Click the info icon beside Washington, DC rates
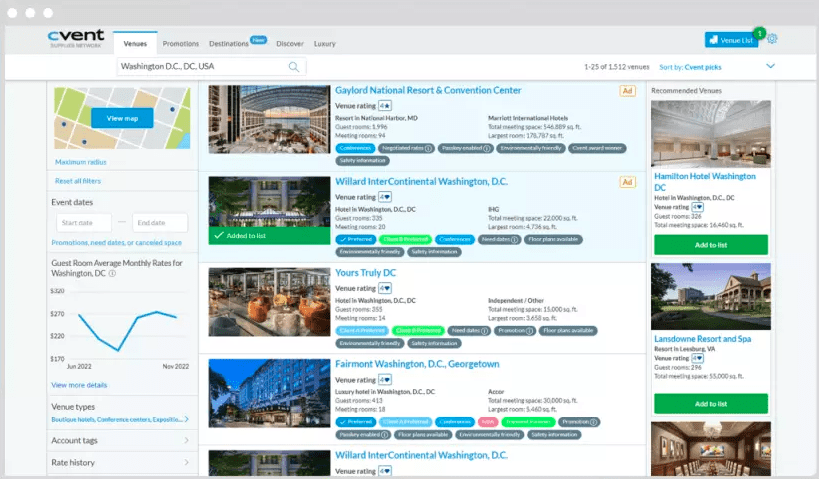 click(112, 273)
